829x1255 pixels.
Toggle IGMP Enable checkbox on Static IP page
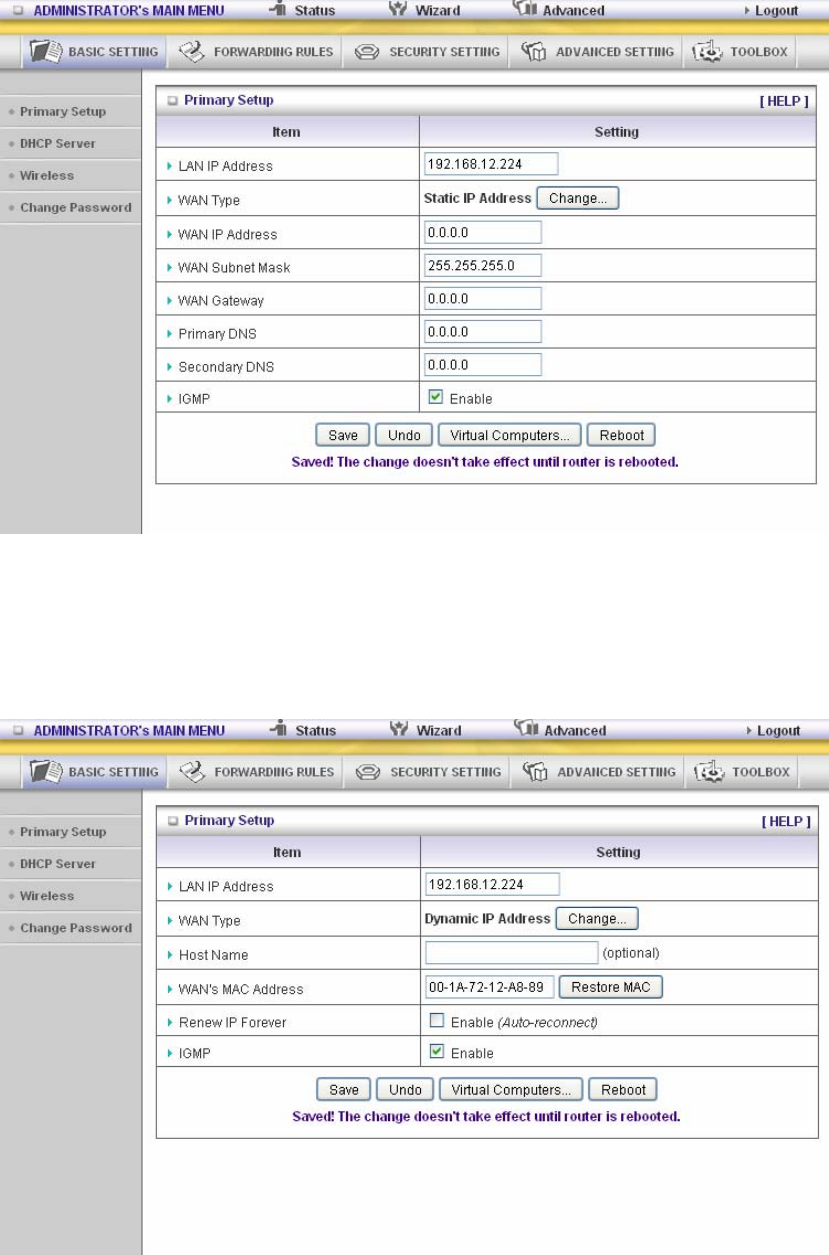(x=435, y=397)
